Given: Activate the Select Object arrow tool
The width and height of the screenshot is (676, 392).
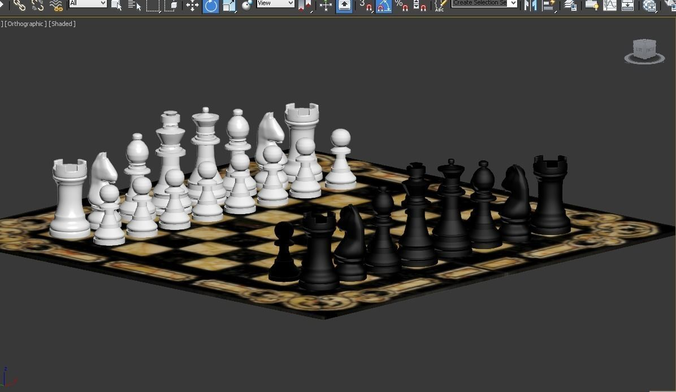Looking at the screenshot, I should point(116,6).
